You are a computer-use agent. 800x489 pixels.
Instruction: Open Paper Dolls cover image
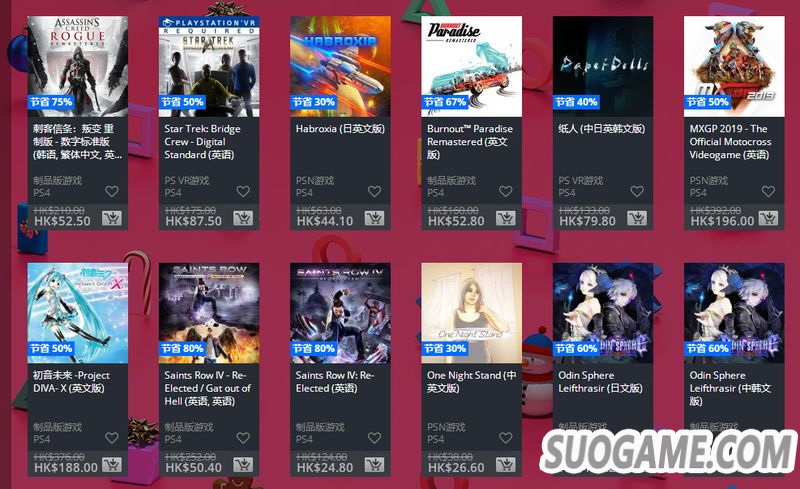603,66
